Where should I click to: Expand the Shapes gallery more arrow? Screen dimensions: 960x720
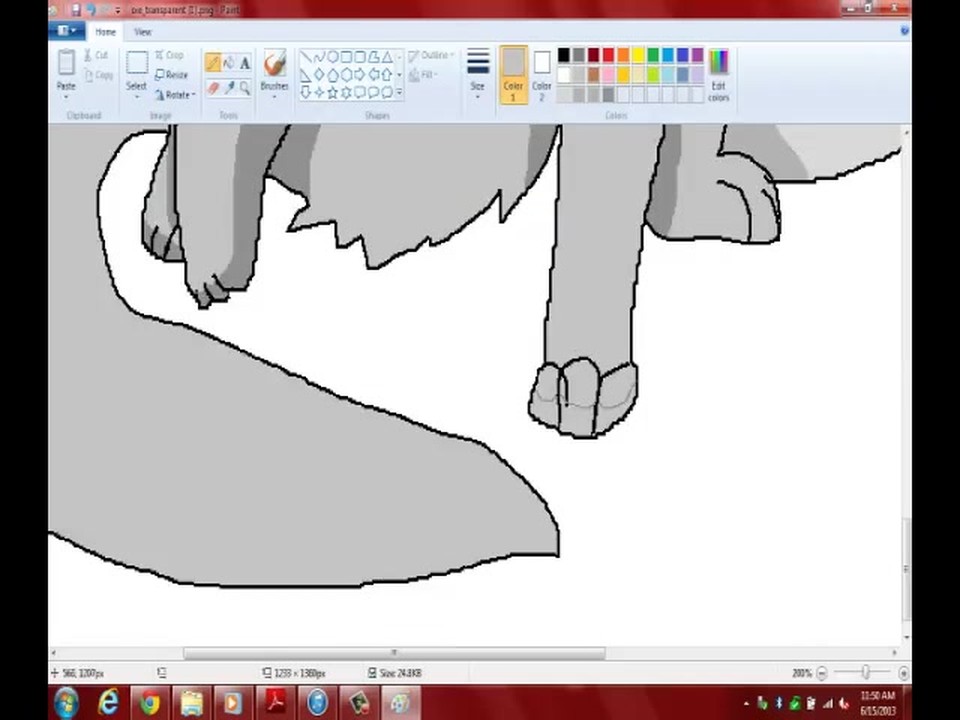399,92
